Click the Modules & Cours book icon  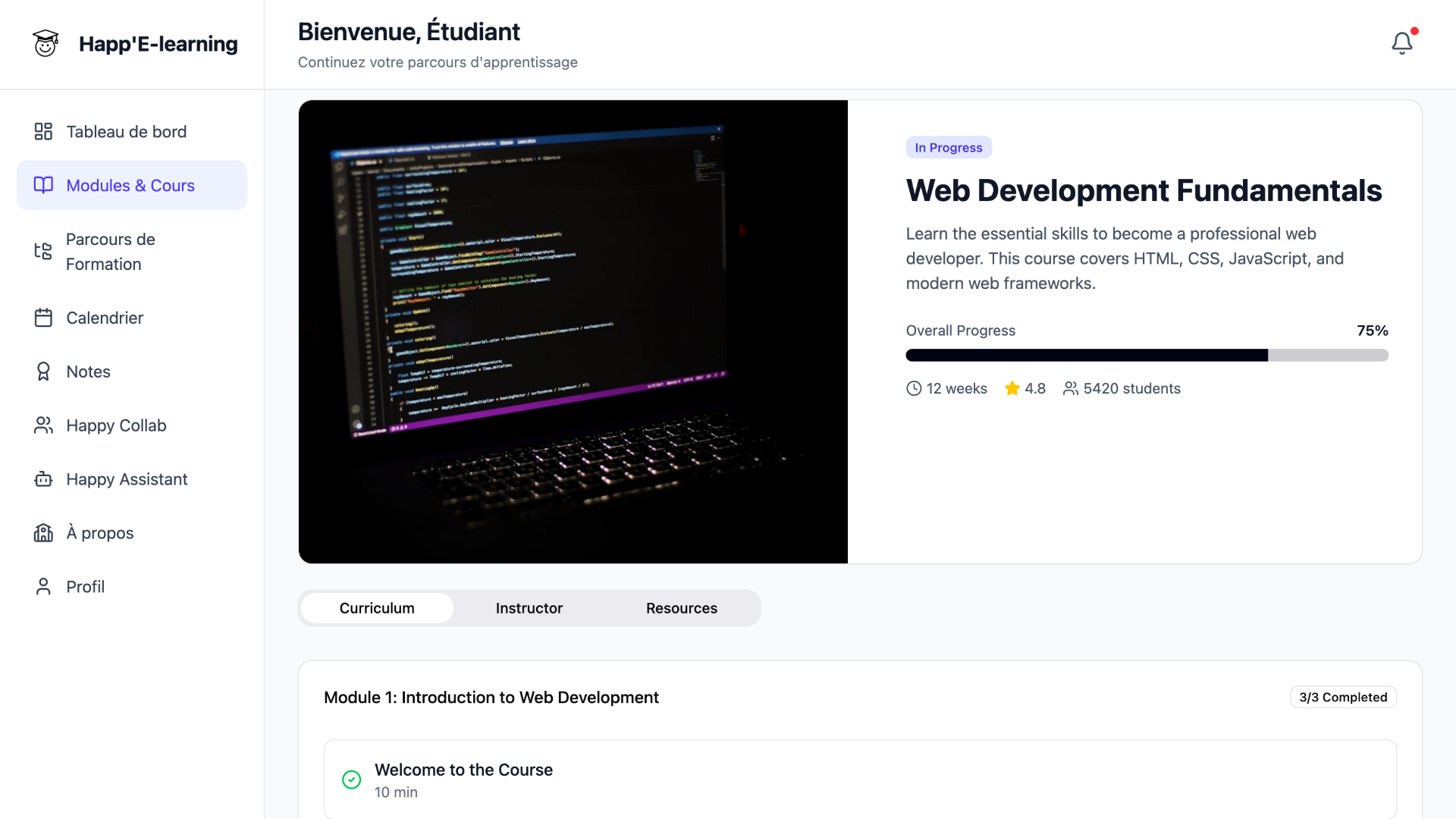click(43, 185)
